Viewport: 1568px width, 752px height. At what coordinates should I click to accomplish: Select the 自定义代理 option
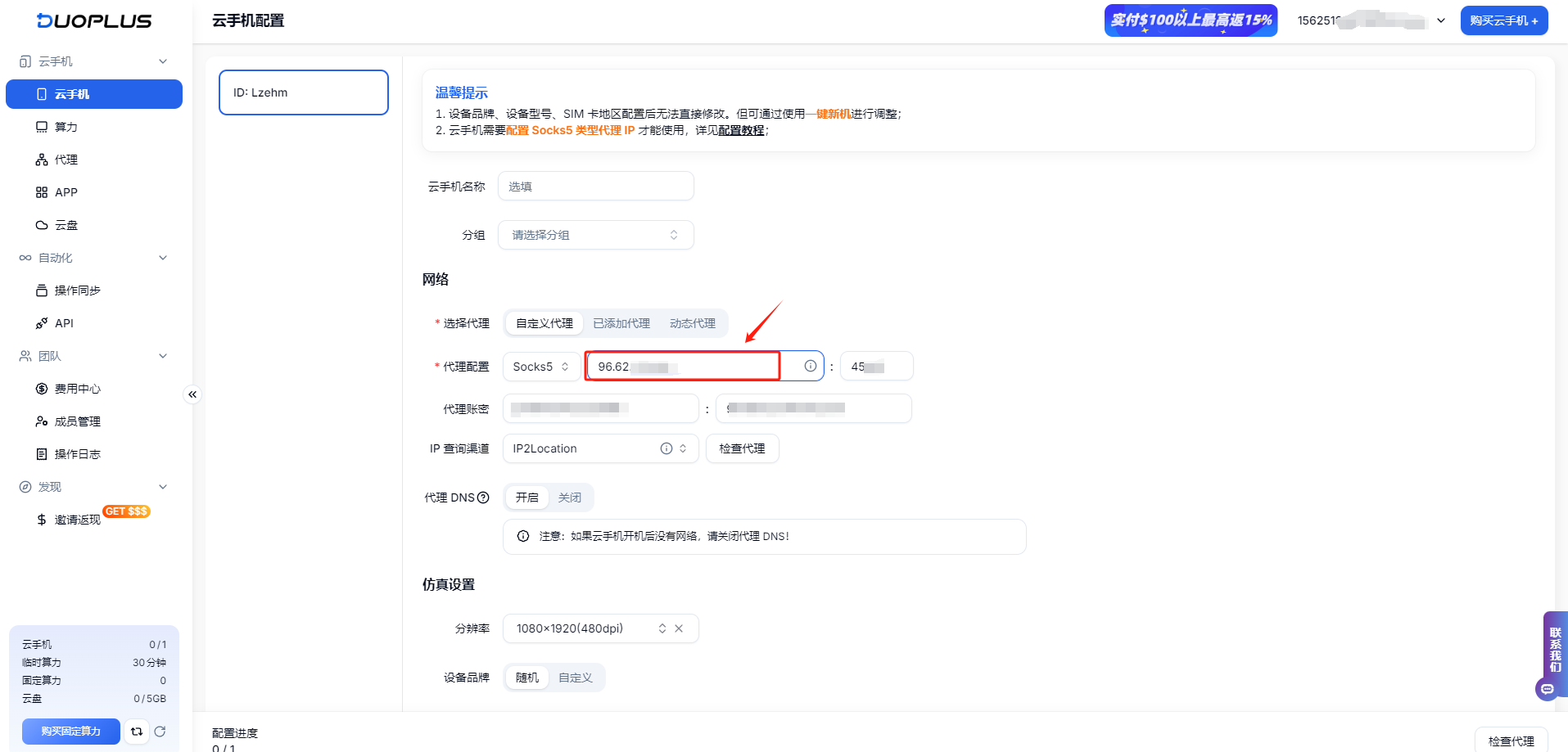[545, 323]
